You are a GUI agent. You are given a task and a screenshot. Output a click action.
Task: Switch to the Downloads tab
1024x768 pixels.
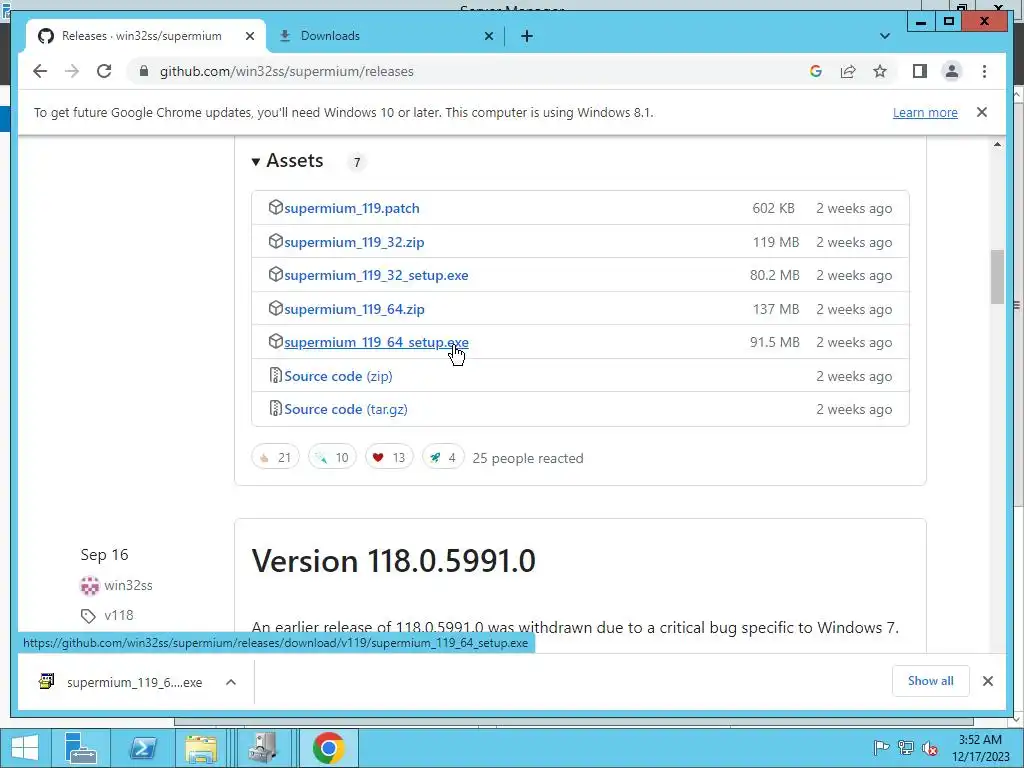(330, 36)
